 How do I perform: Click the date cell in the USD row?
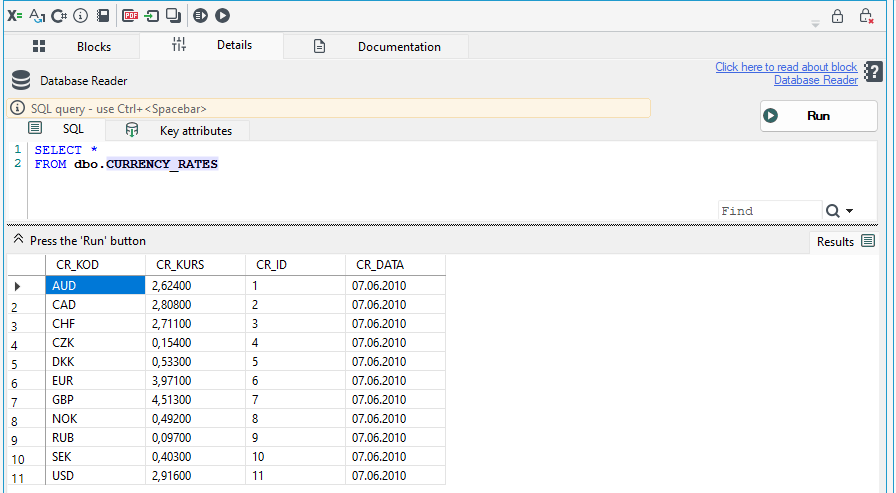click(395, 475)
